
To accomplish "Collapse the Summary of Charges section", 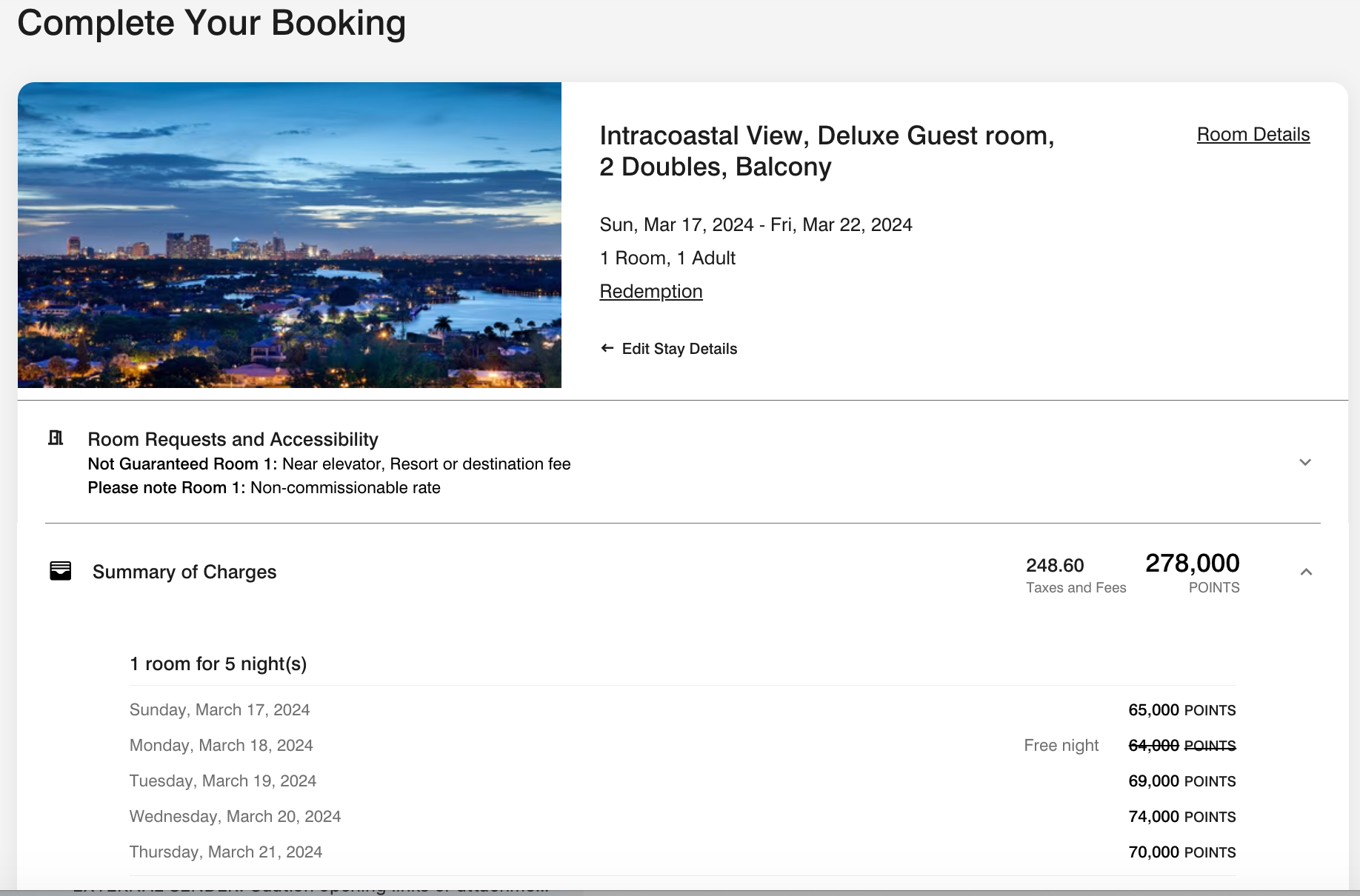I will click(1306, 572).
